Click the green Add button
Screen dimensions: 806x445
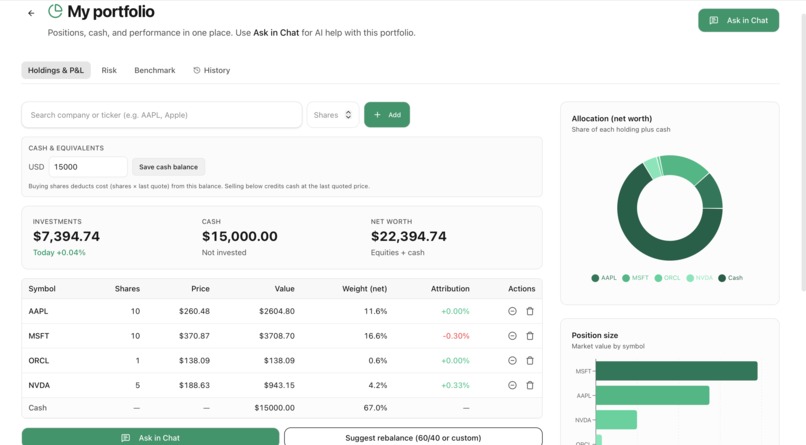click(x=387, y=115)
